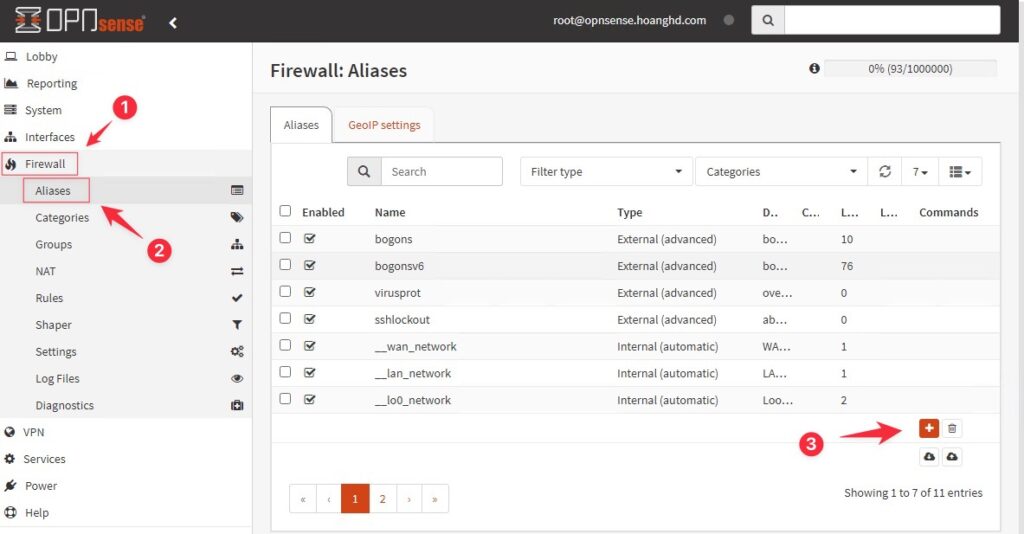Click the table usage progress bar 0% (93/1000000)
Viewport: 1024px width, 534px height.
tap(910, 69)
